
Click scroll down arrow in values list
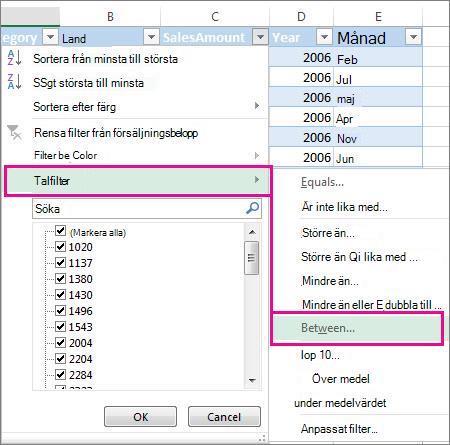(252, 380)
